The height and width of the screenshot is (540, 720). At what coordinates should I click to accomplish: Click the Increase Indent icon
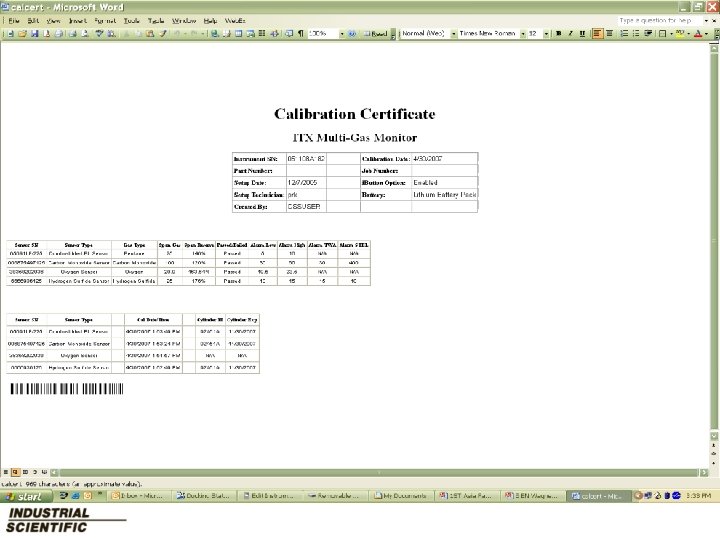(x=648, y=34)
